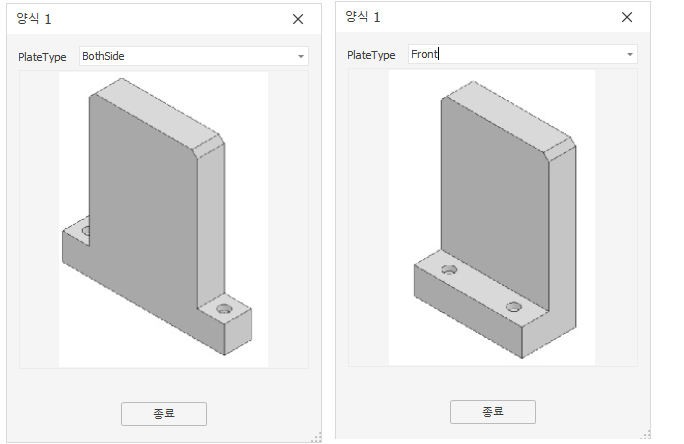Viewport: 684px width, 444px height.
Task: Click the PlateType label beside BothSide
Action: pos(42,57)
